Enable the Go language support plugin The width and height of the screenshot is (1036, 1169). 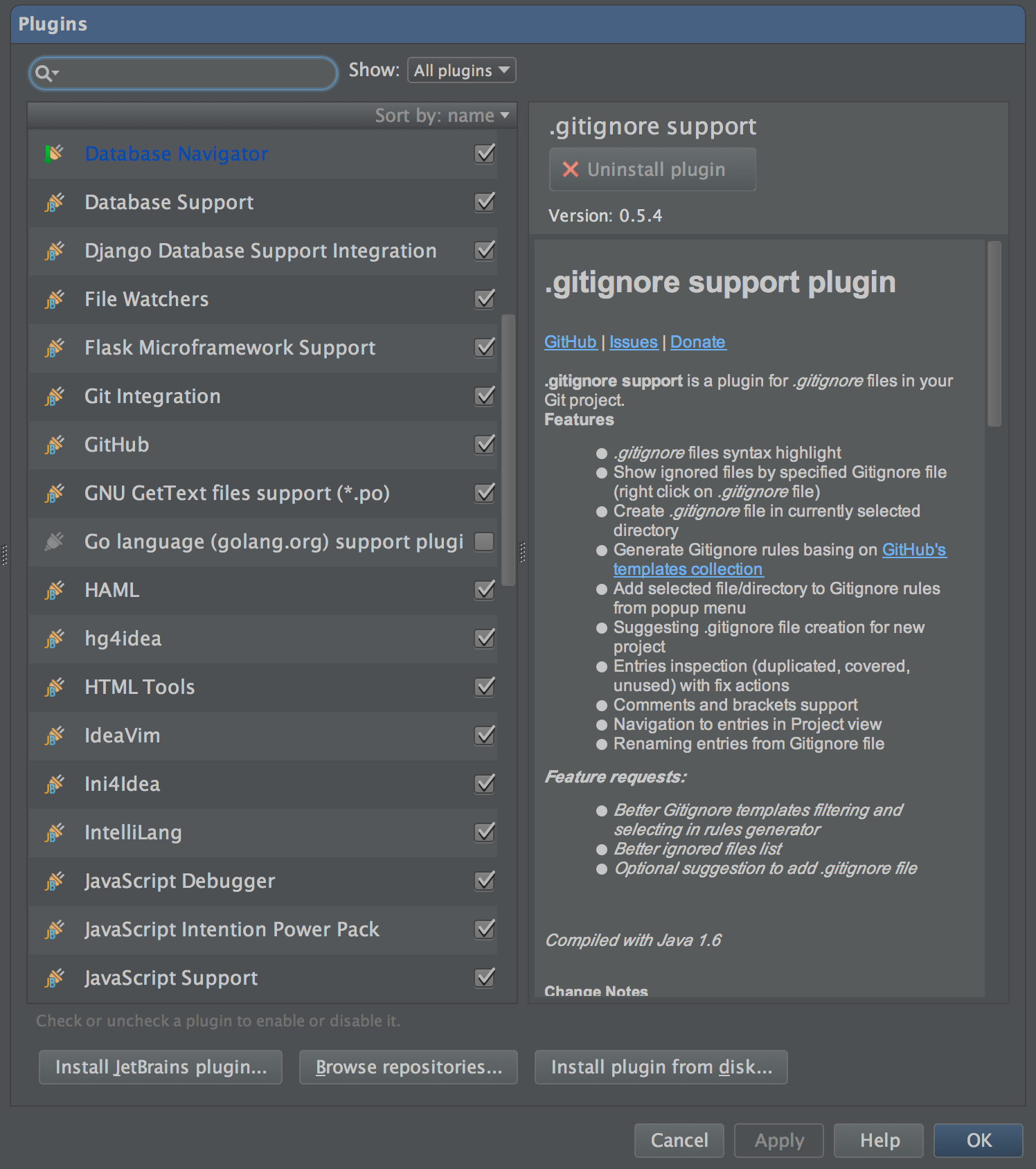(x=485, y=542)
